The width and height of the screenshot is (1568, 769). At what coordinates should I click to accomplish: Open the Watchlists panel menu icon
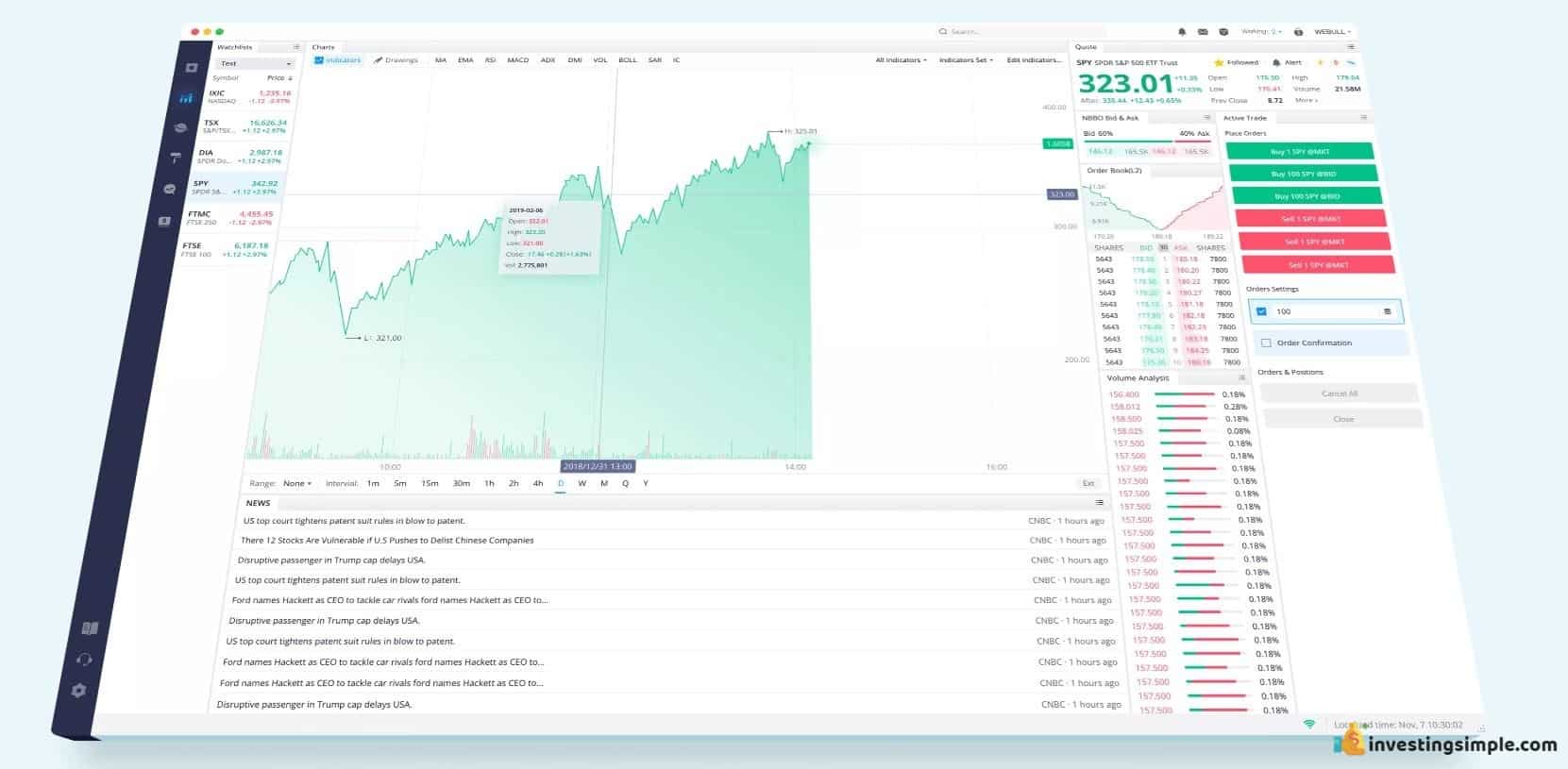(x=296, y=46)
